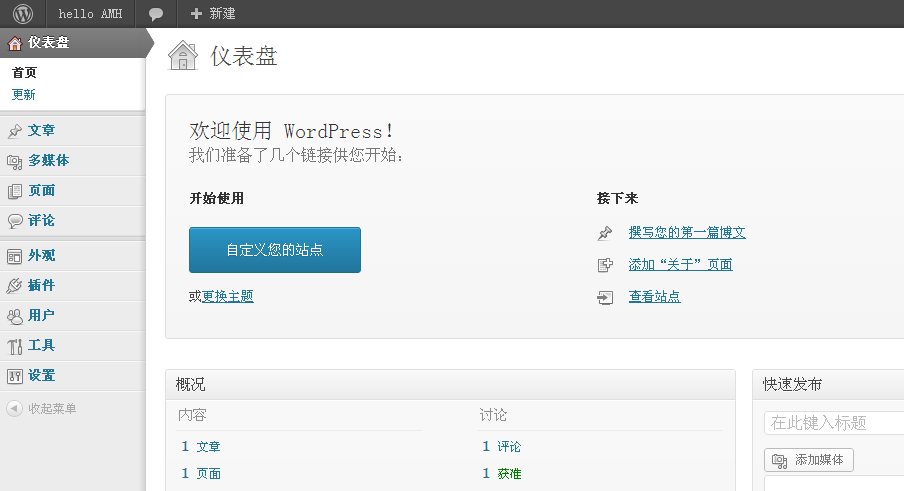Collapse the sidebar with the 收起菜单 arrow

14,408
